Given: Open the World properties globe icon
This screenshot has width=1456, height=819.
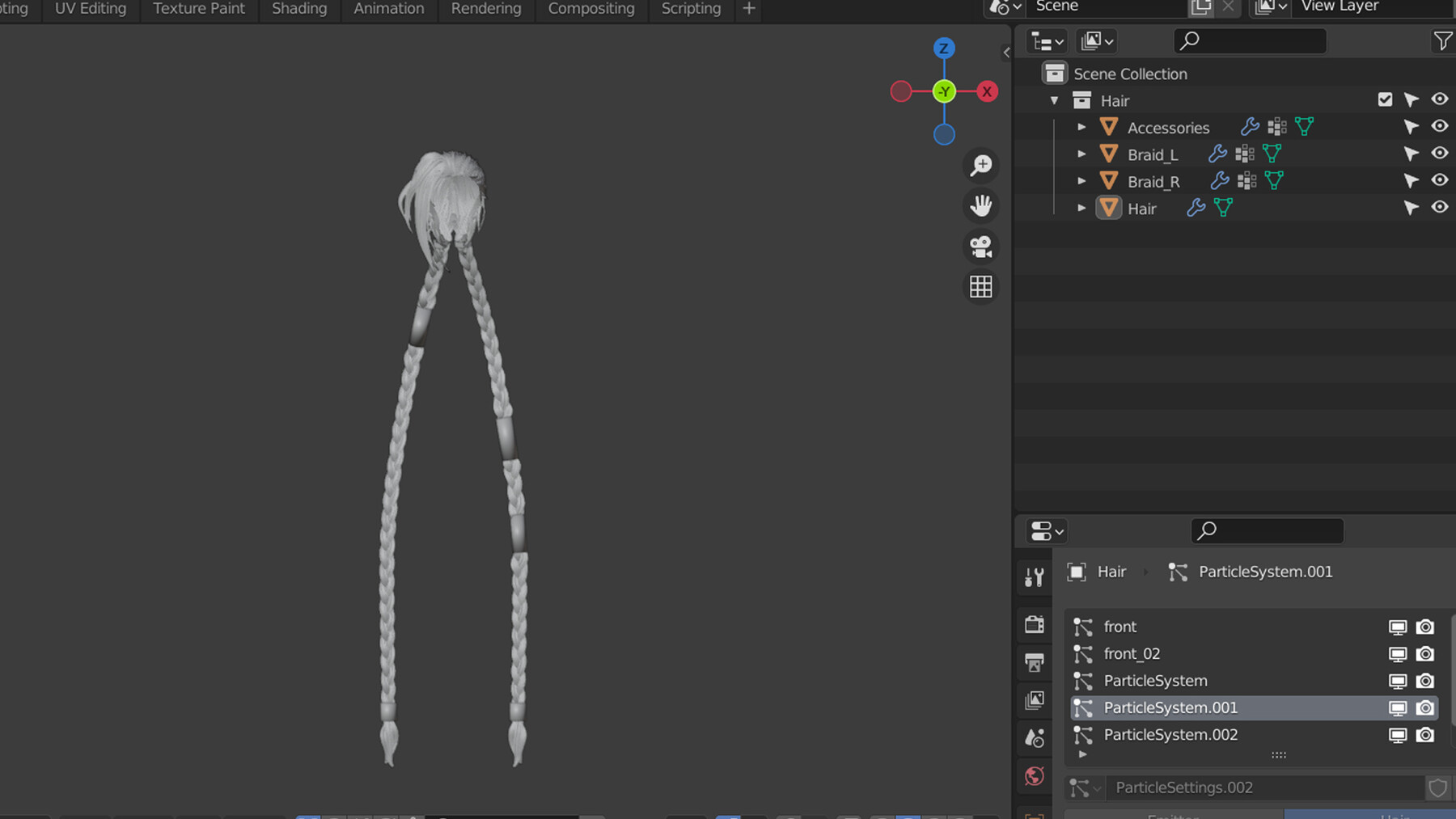Looking at the screenshot, I should (1035, 776).
